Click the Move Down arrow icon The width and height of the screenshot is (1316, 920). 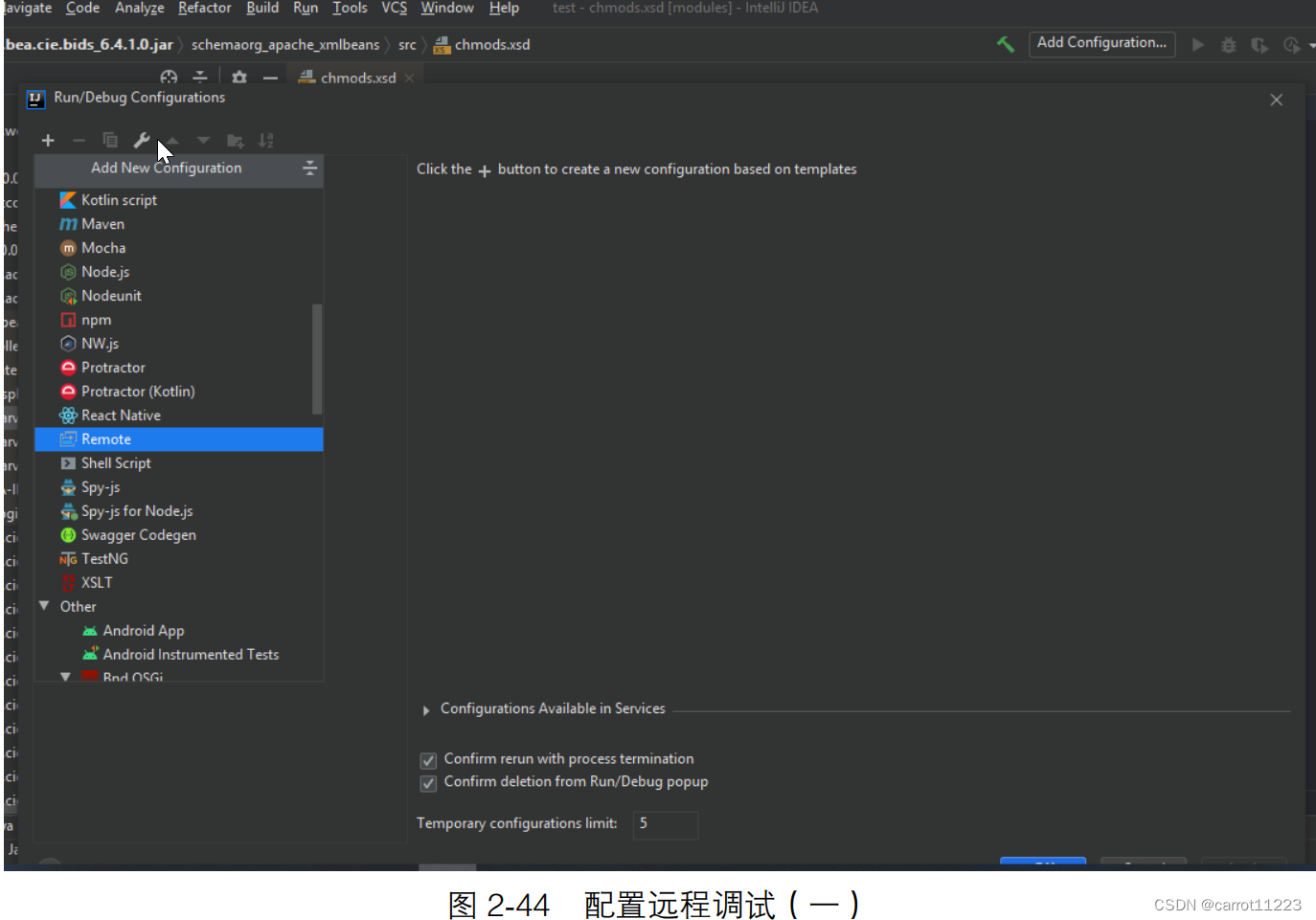point(203,141)
